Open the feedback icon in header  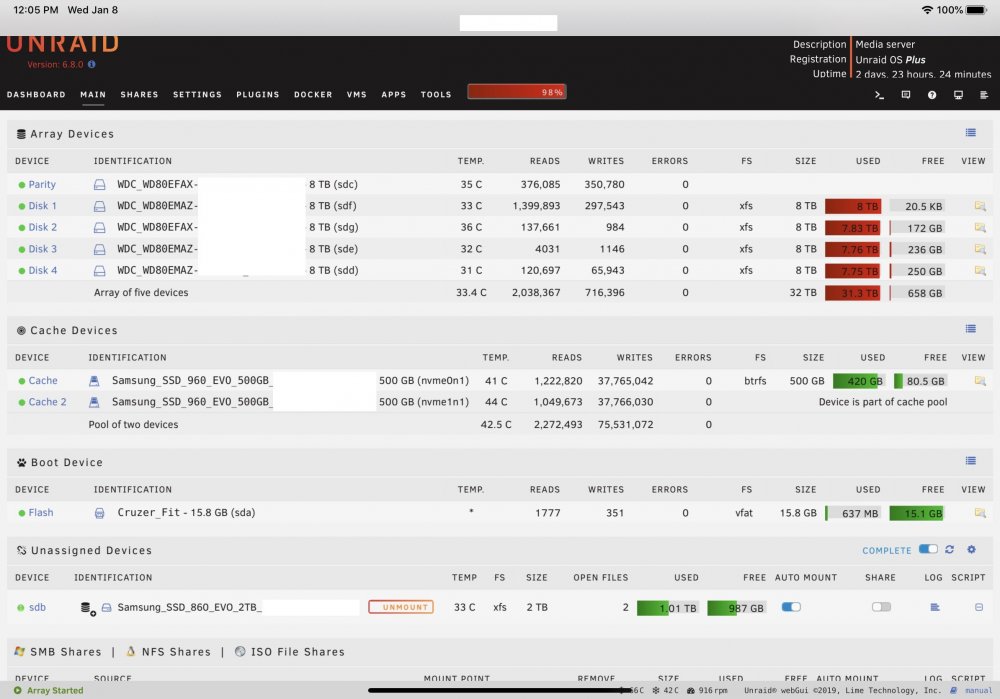click(x=906, y=95)
